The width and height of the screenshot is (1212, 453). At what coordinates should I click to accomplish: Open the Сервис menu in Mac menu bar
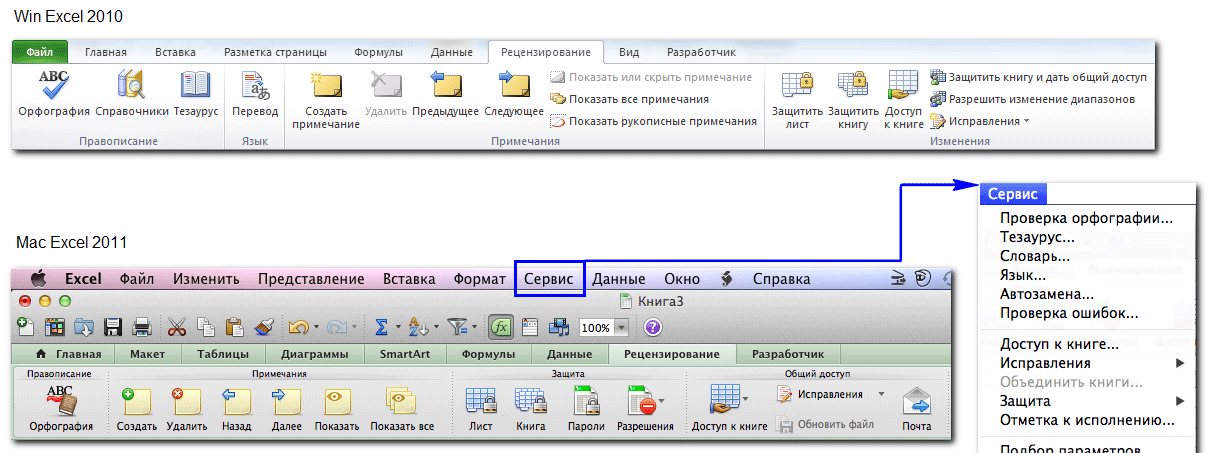(549, 279)
